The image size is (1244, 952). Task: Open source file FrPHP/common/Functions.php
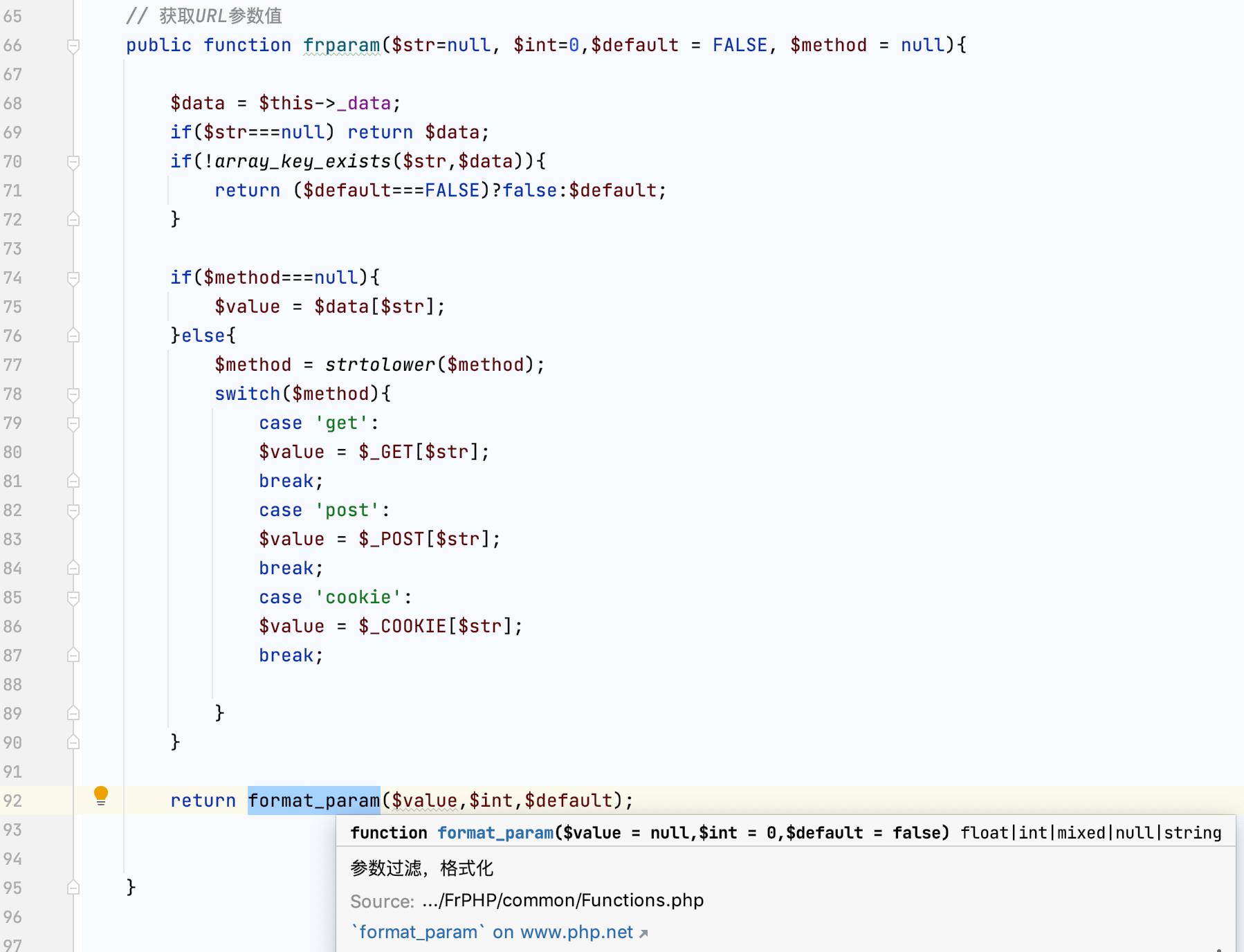click(562, 901)
